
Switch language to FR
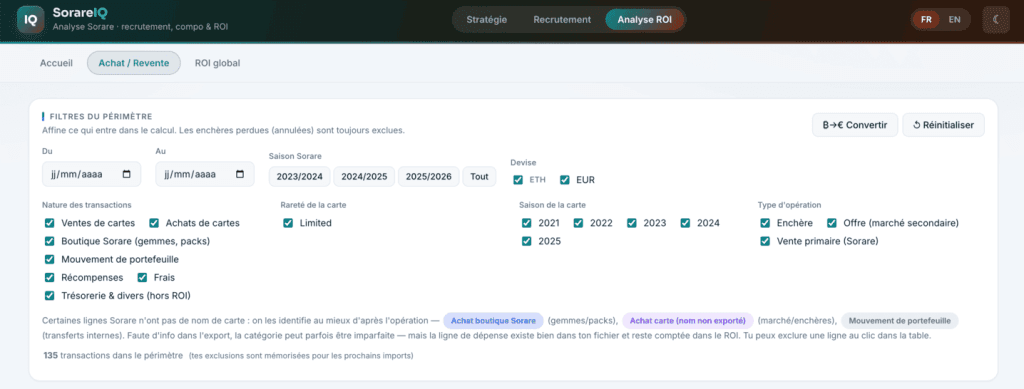tap(926, 20)
